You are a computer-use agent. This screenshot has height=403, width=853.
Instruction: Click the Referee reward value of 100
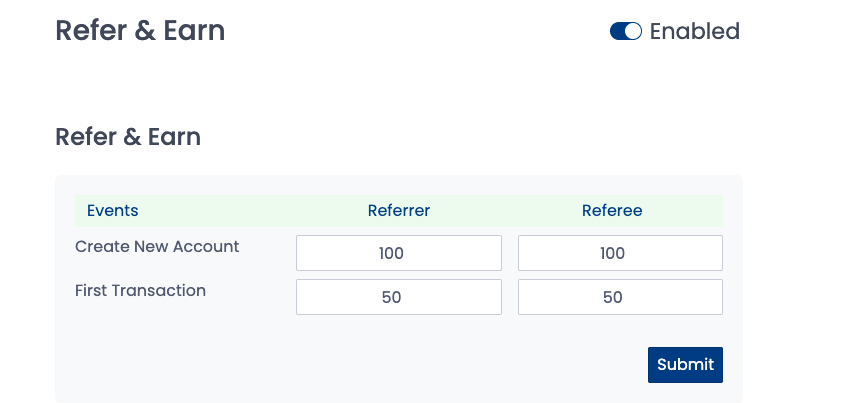click(613, 253)
